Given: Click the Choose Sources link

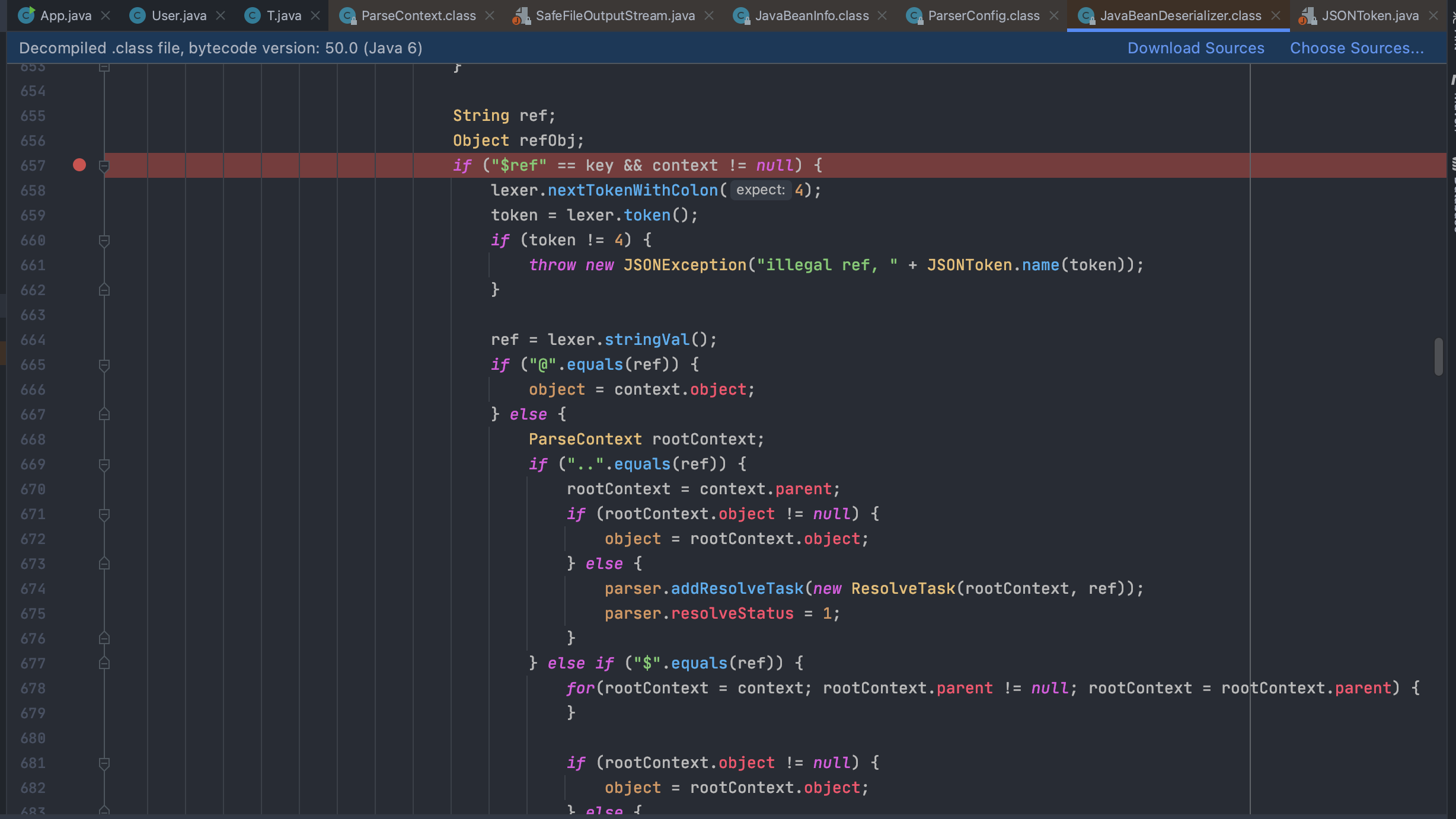Looking at the screenshot, I should click(1356, 48).
